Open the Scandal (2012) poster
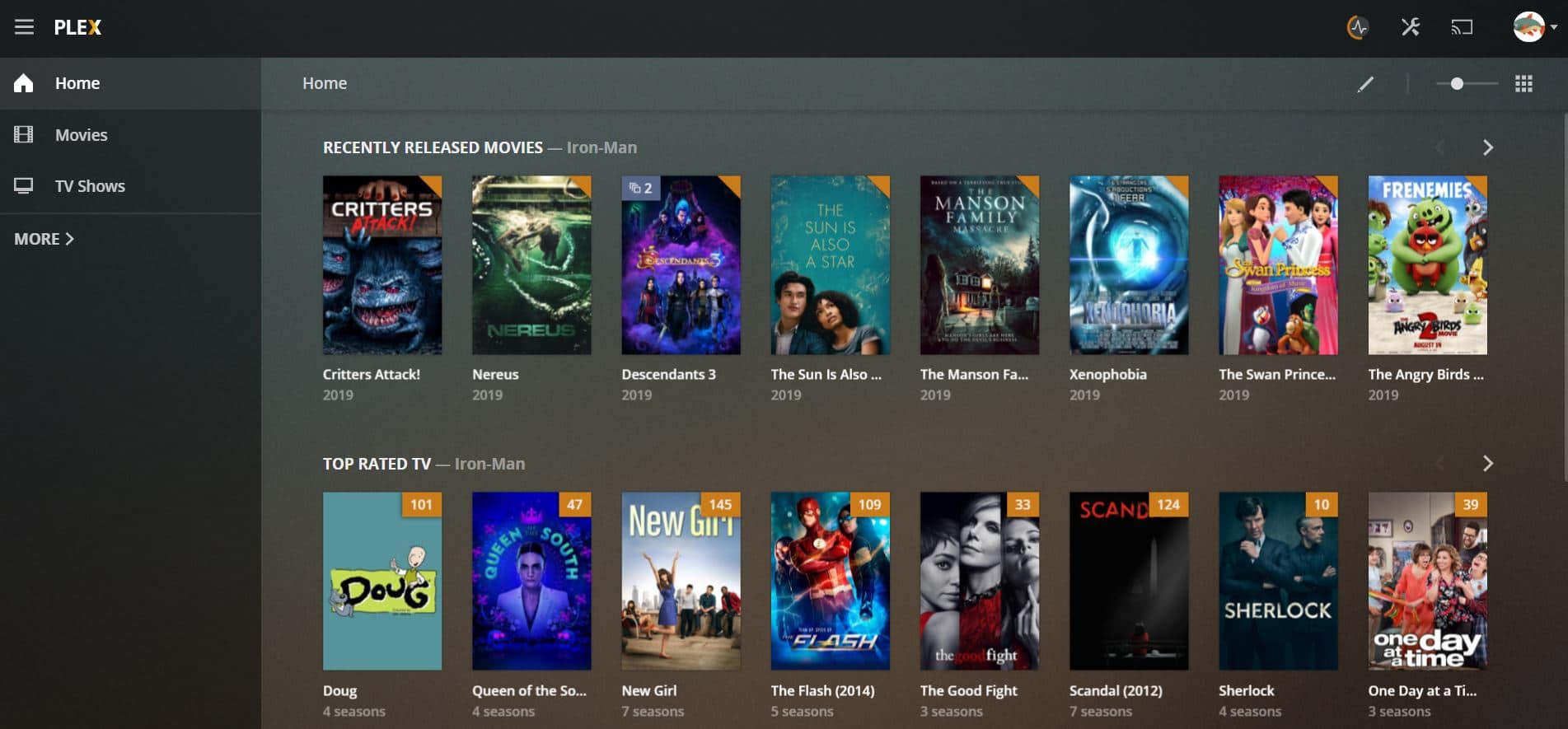1568x729 pixels. coord(1129,582)
